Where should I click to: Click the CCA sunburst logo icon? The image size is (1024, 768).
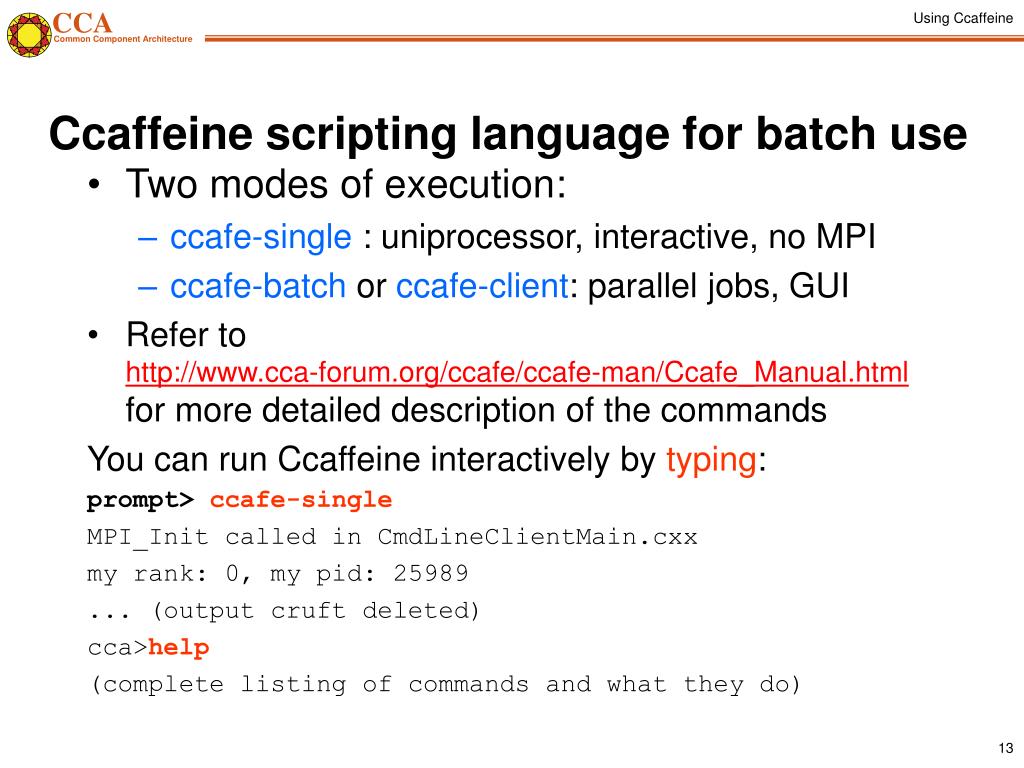pyautogui.click(x=29, y=35)
